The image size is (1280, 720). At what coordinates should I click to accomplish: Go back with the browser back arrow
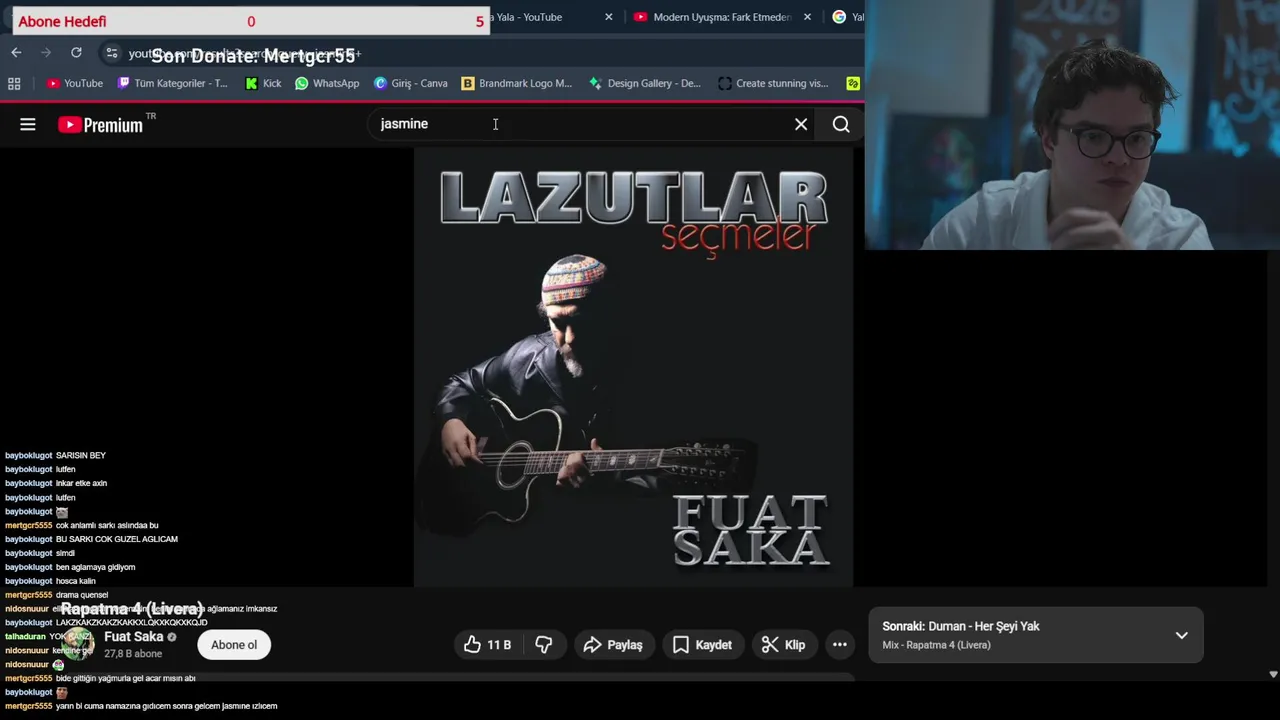(16, 52)
